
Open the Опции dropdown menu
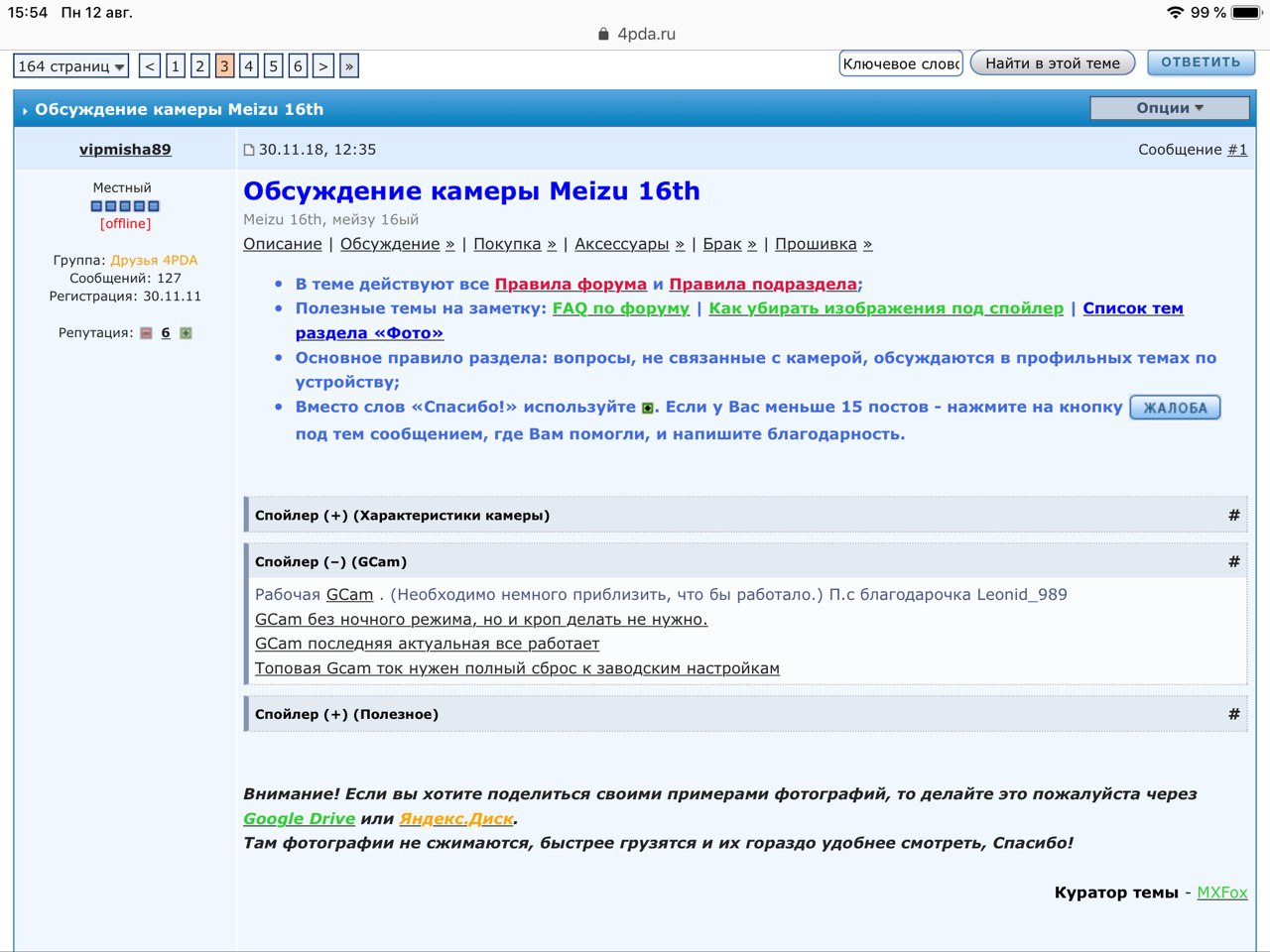(1170, 108)
